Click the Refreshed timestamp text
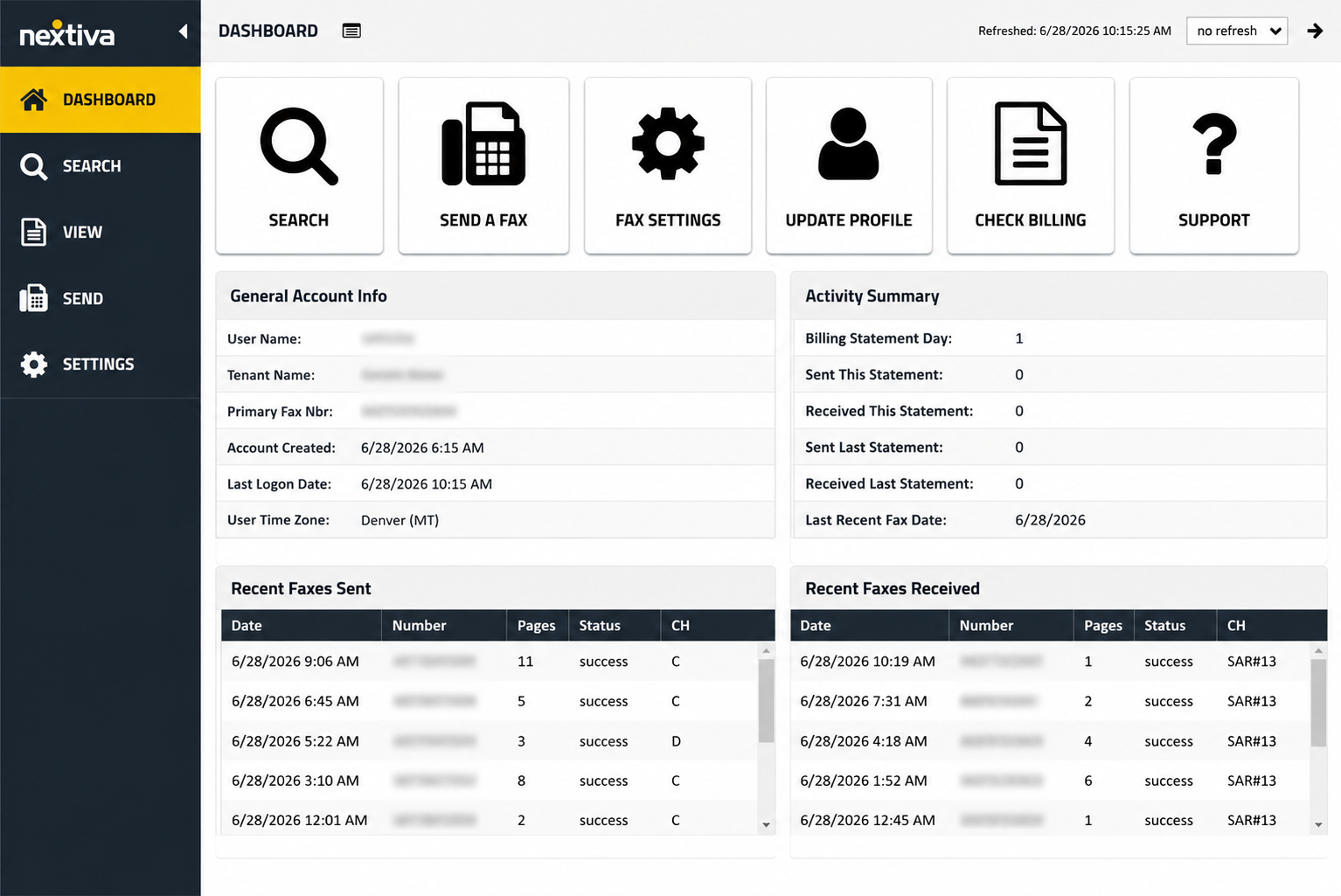Image resolution: width=1341 pixels, height=896 pixels. click(1074, 31)
